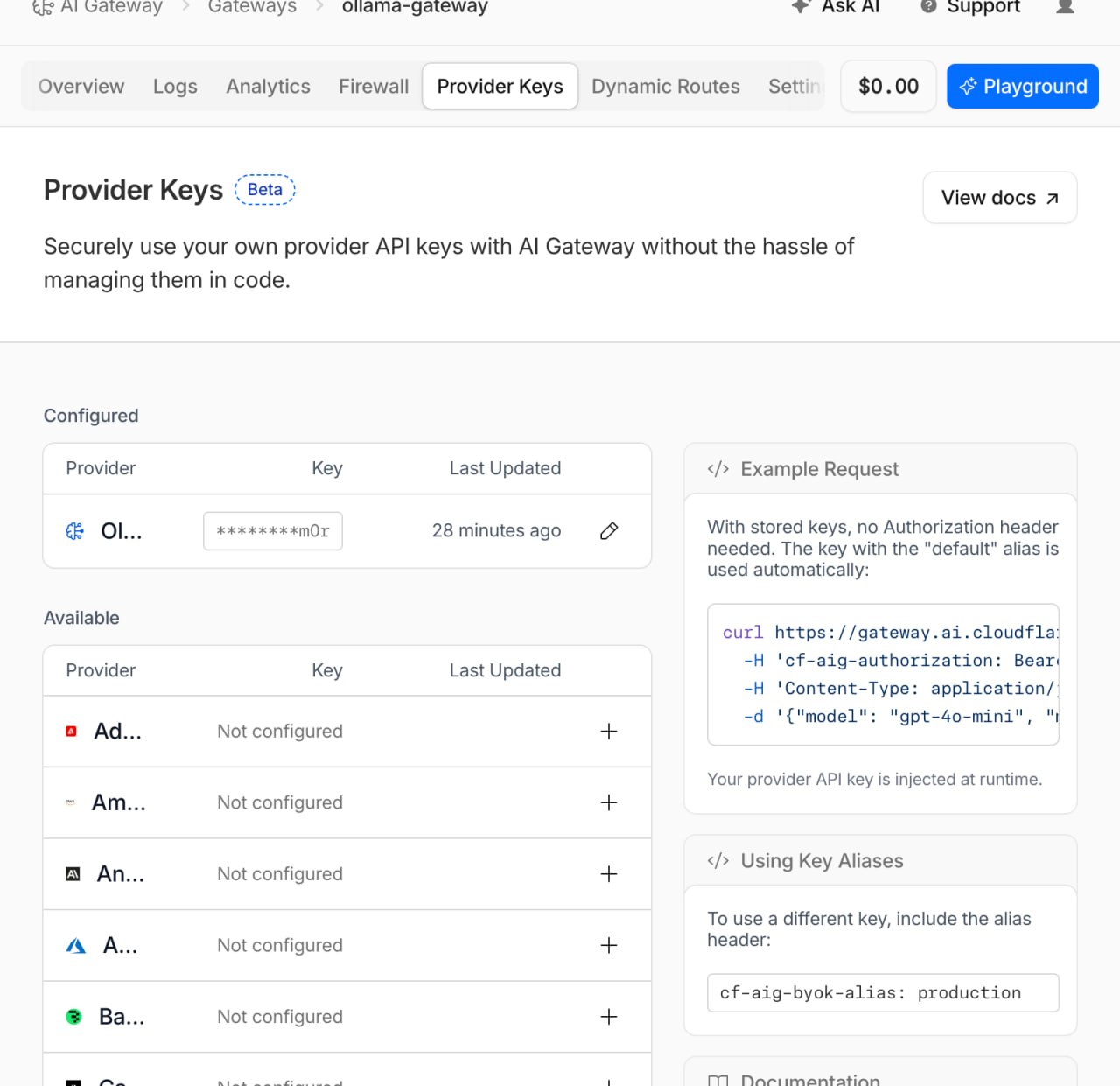
Task: Edit the Ollama key with pencil icon
Action: (x=609, y=530)
